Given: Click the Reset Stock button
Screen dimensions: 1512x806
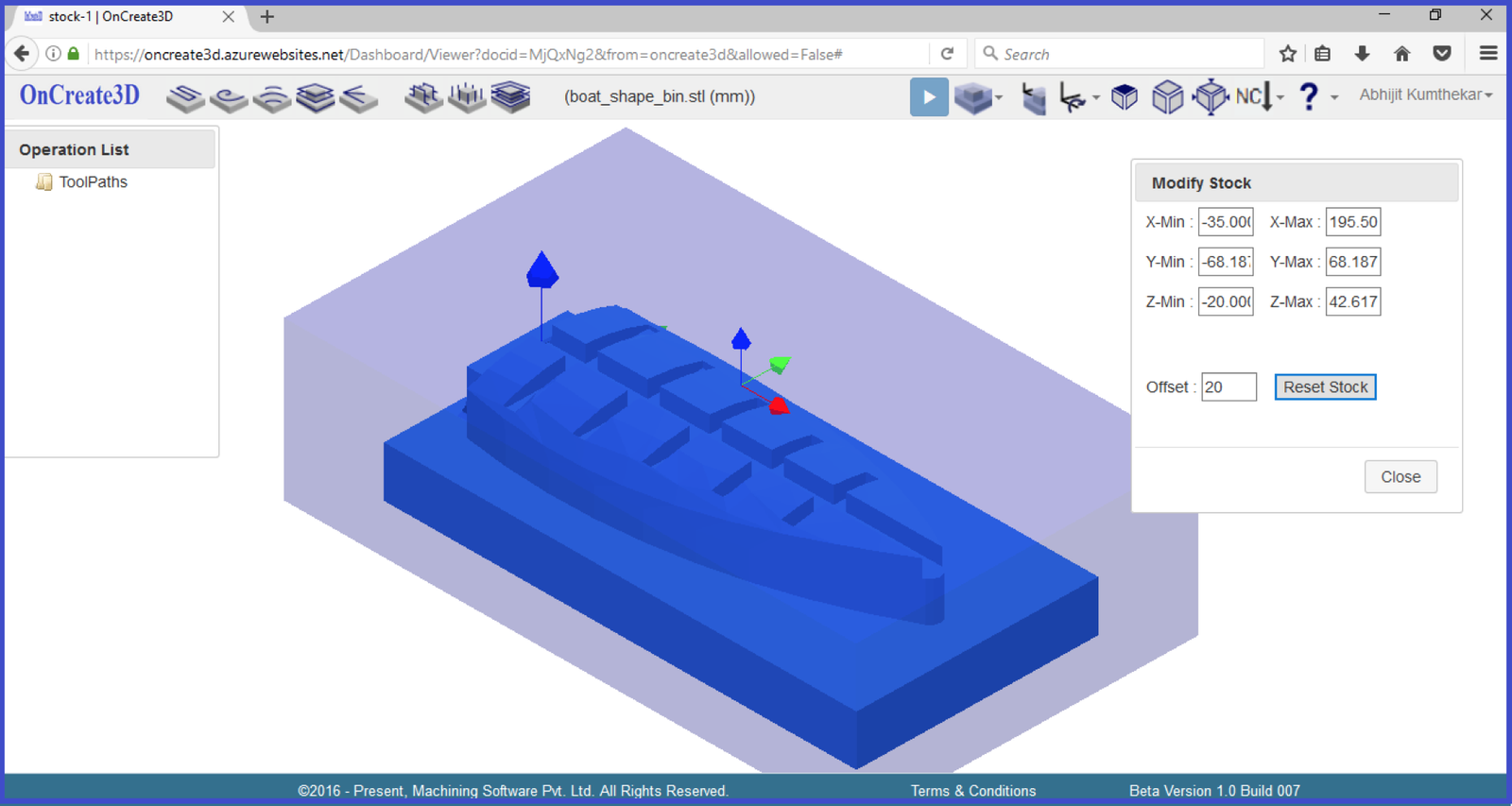Looking at the screenshot, I should 1325,387.
